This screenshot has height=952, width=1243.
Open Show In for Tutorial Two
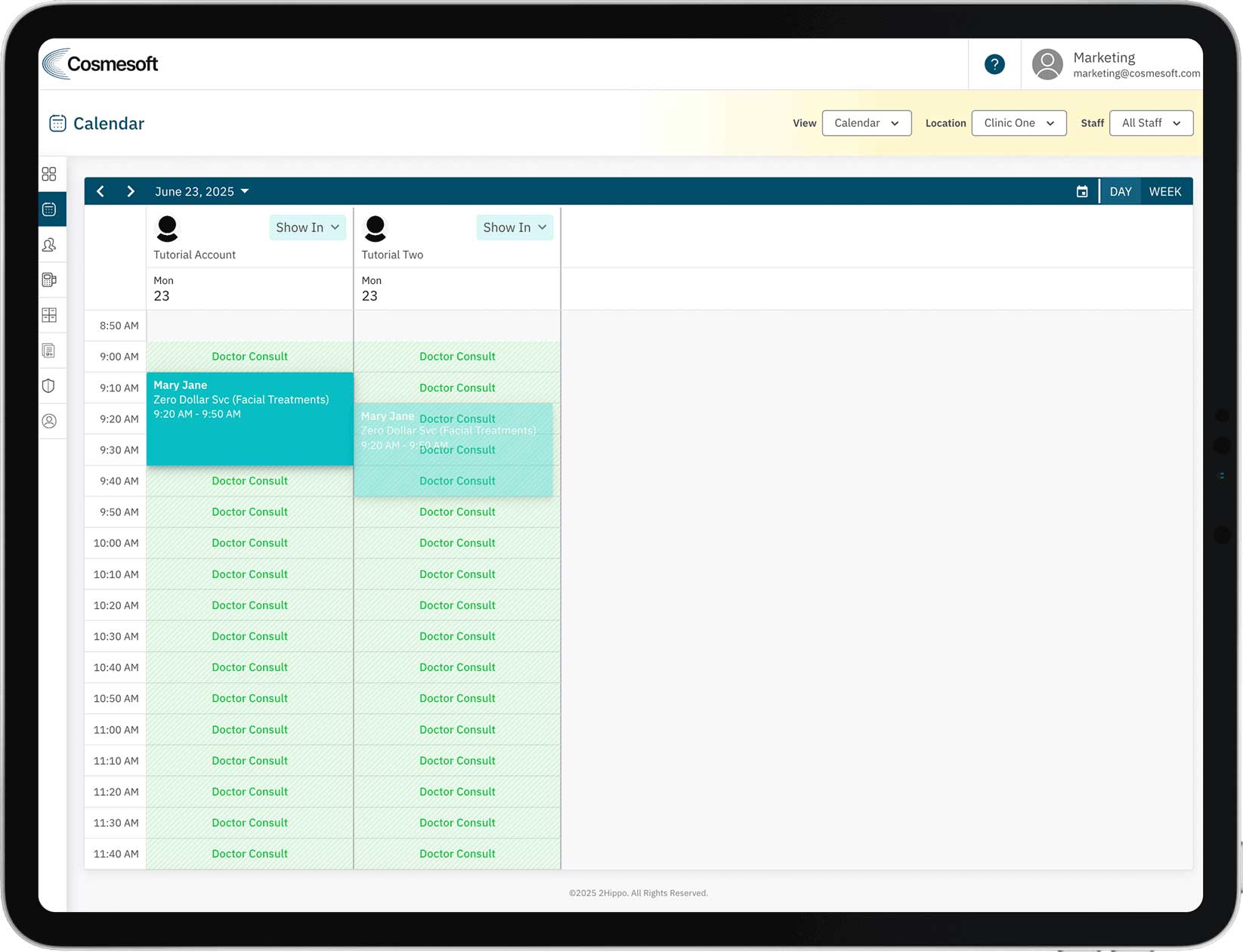pos(514,227)
